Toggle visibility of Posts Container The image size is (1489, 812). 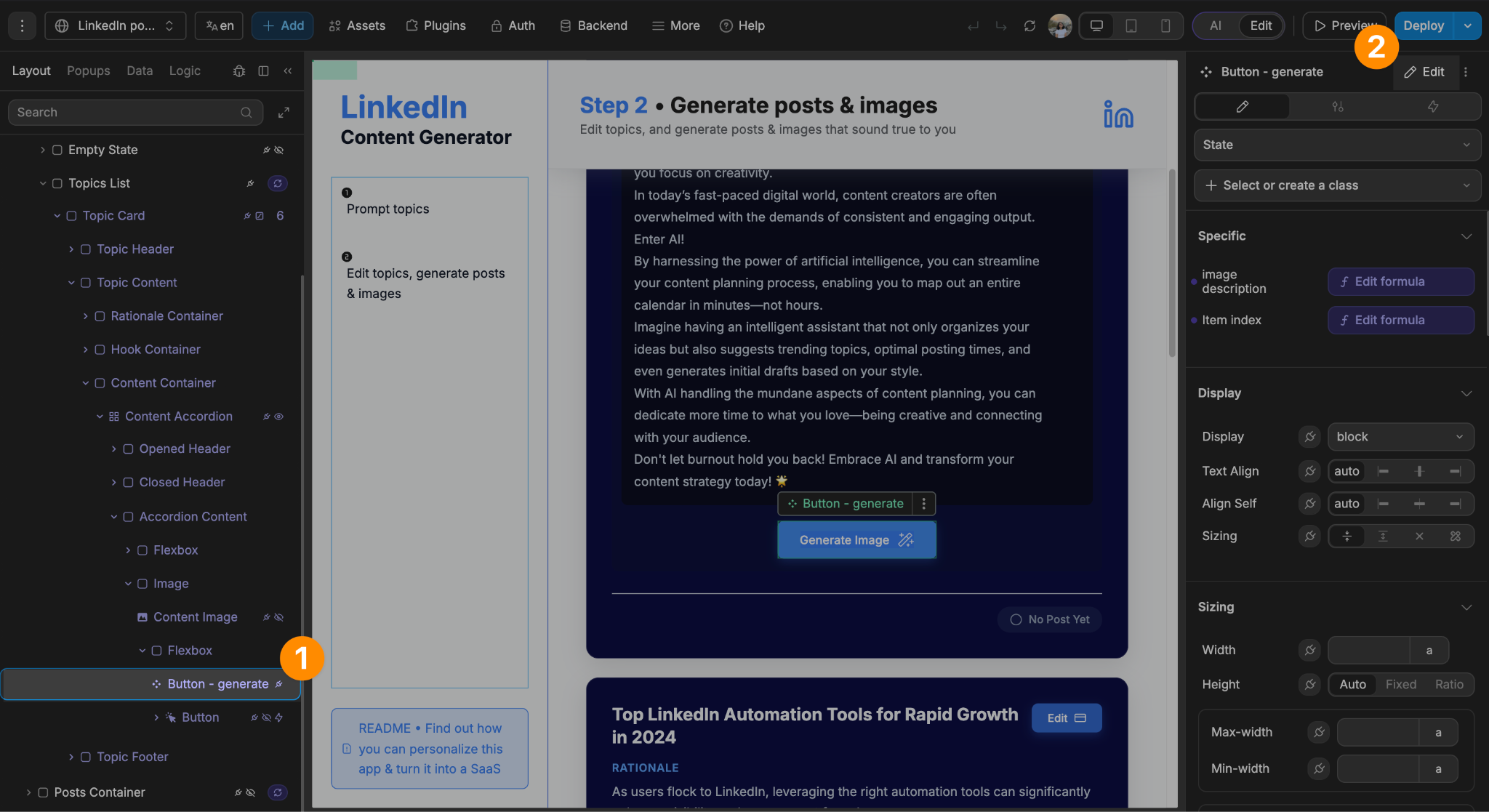251,792
